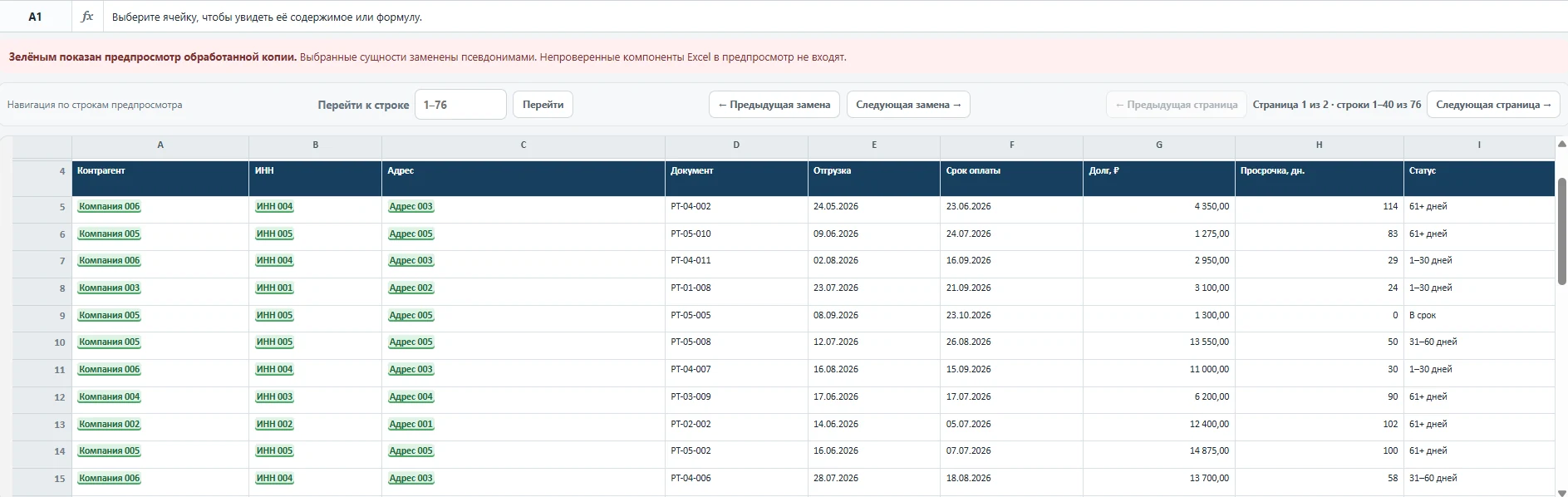Screen dimensions: 1568x497
Task: Click the vertical scrollbar thumb
Action: 1561,231
